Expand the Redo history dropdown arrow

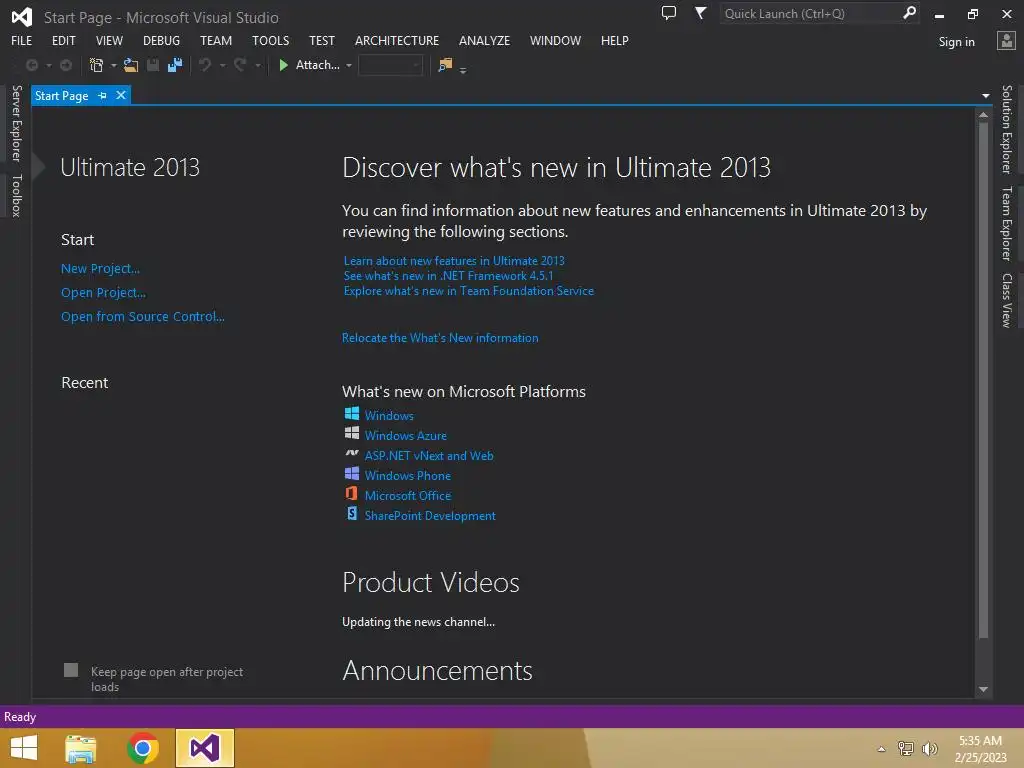click(257, 65)
